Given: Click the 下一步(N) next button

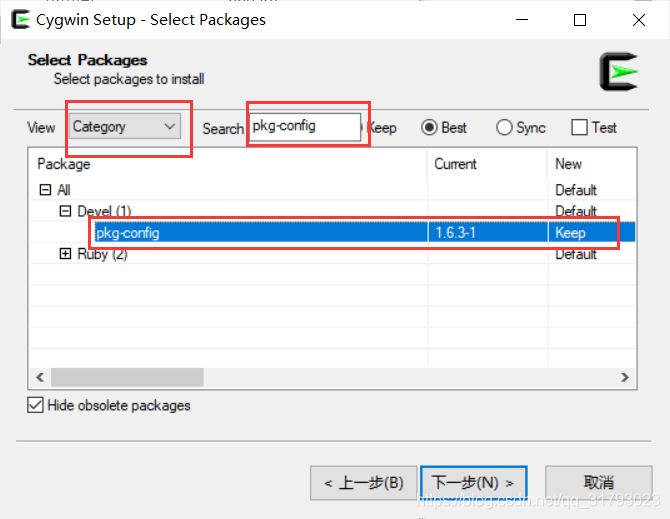Looking at the screenshot, I should click(473, 483).
